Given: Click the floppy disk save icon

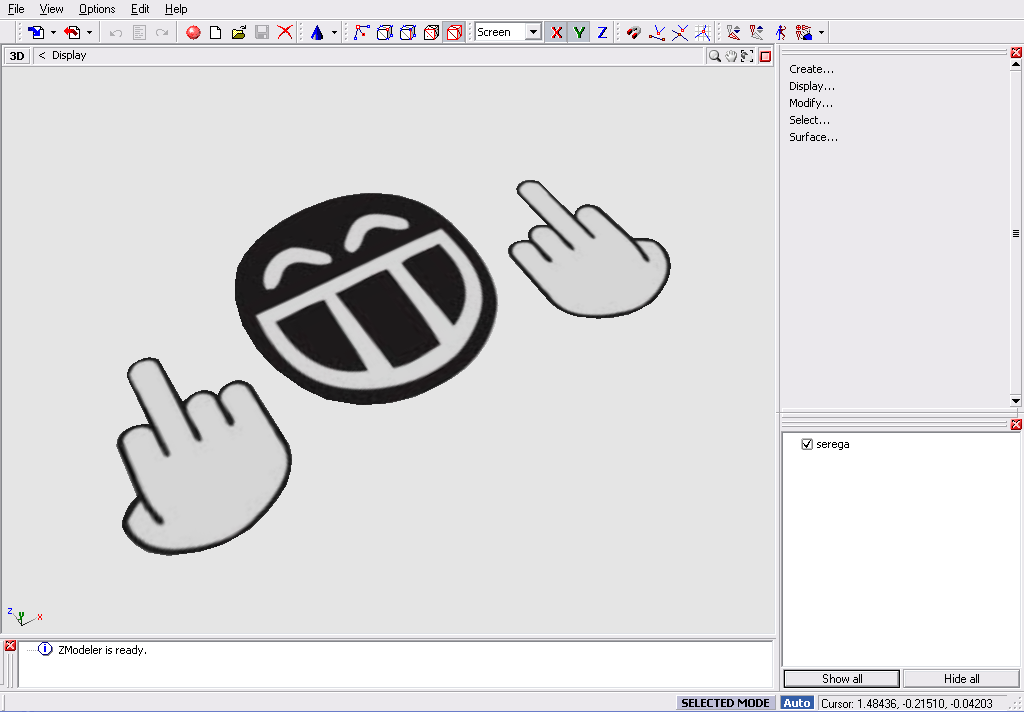Looking at the screenshot, I should click(x=262, y=32).
